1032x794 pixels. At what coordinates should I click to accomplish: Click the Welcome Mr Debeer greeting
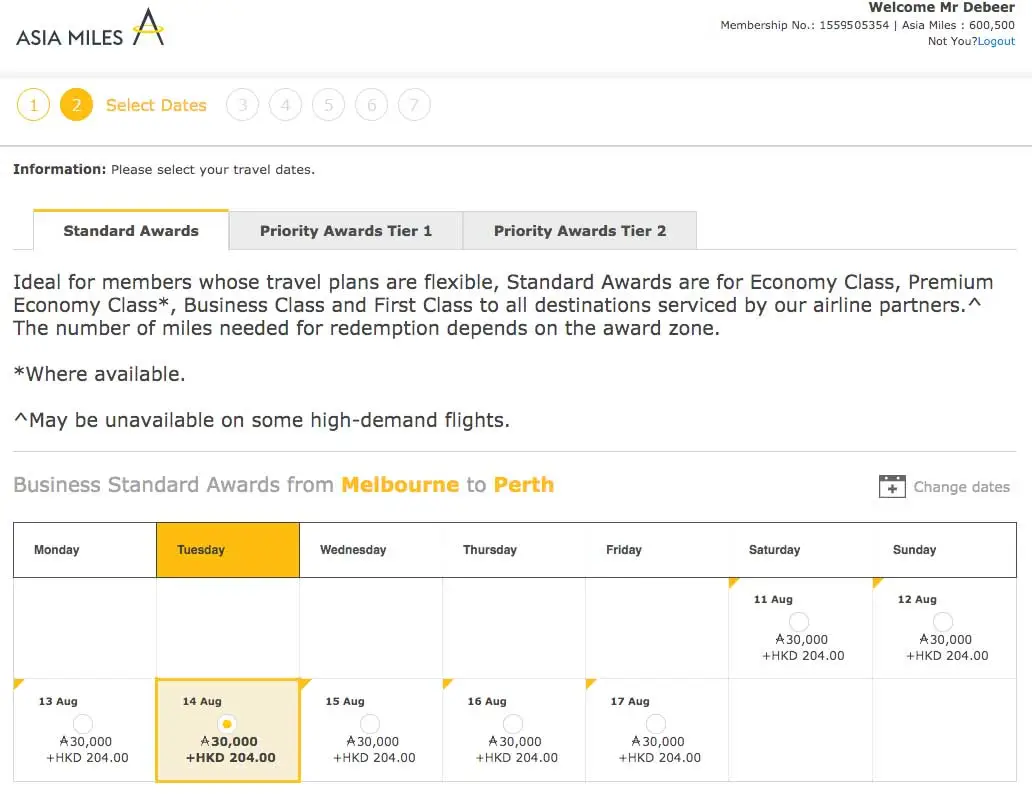click(x=942, y=7)
